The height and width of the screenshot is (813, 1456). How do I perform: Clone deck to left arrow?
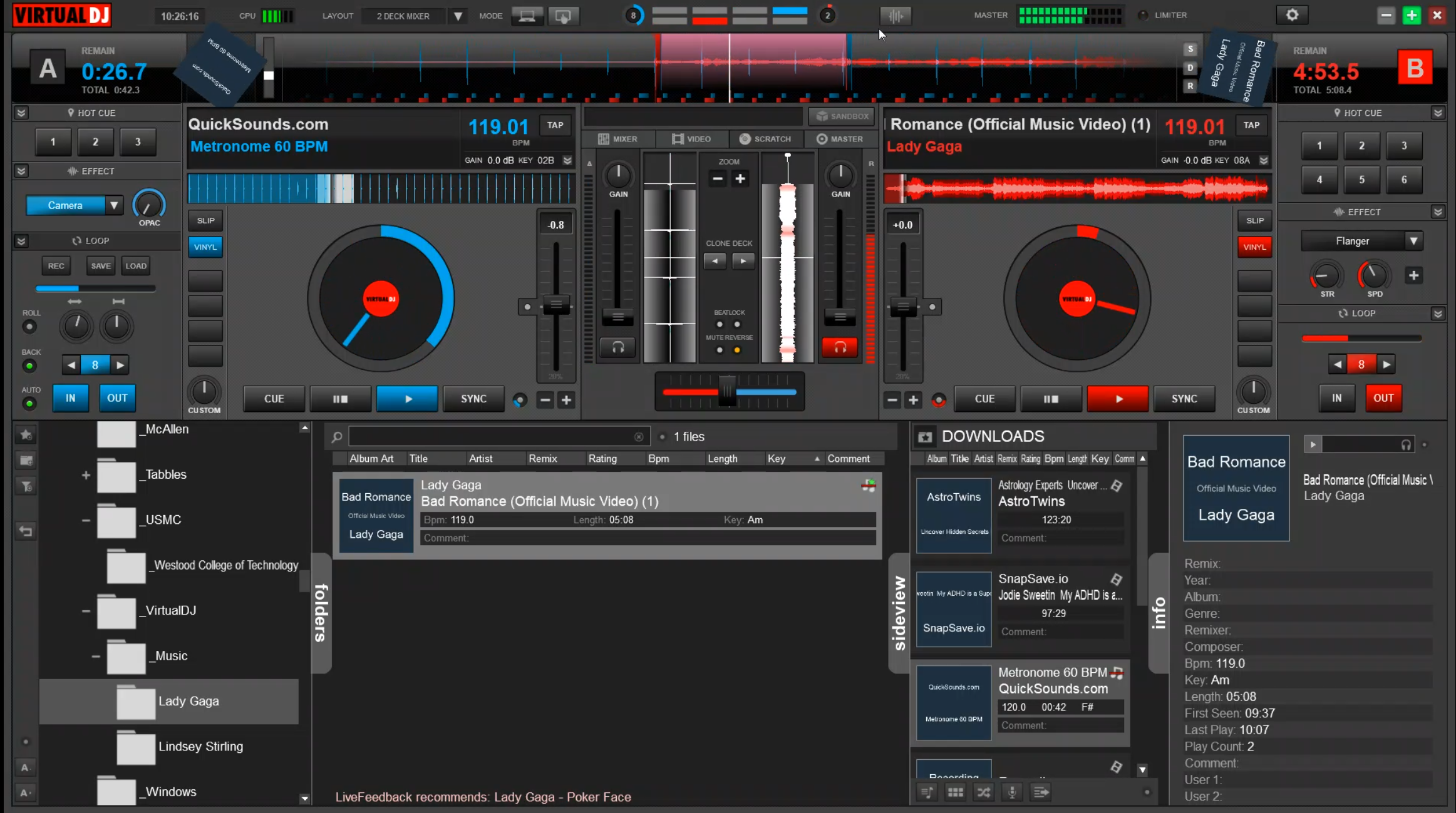pyautogui.click(x=715, y=261)
